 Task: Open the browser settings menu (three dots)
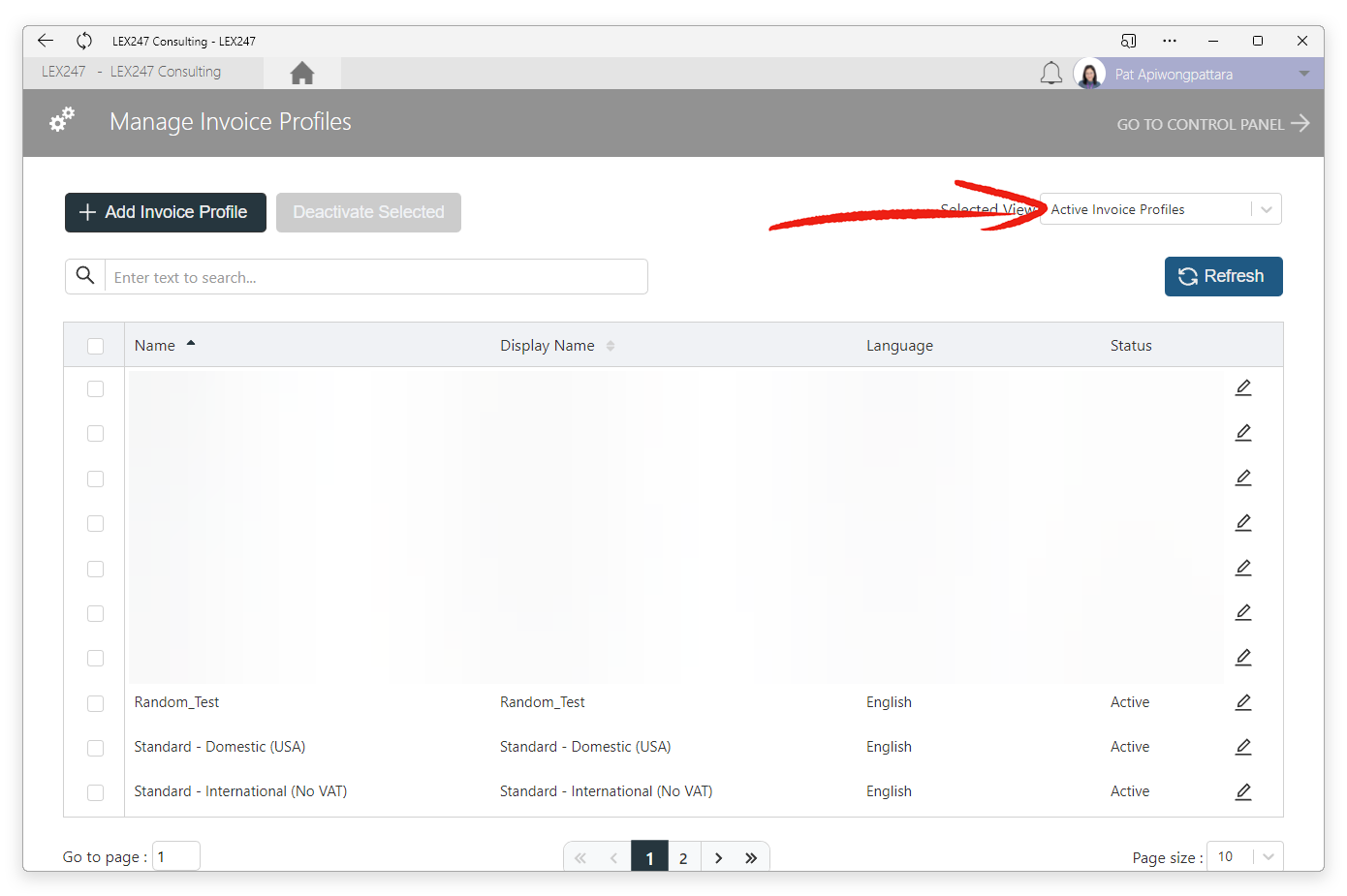click(1170, 41)
